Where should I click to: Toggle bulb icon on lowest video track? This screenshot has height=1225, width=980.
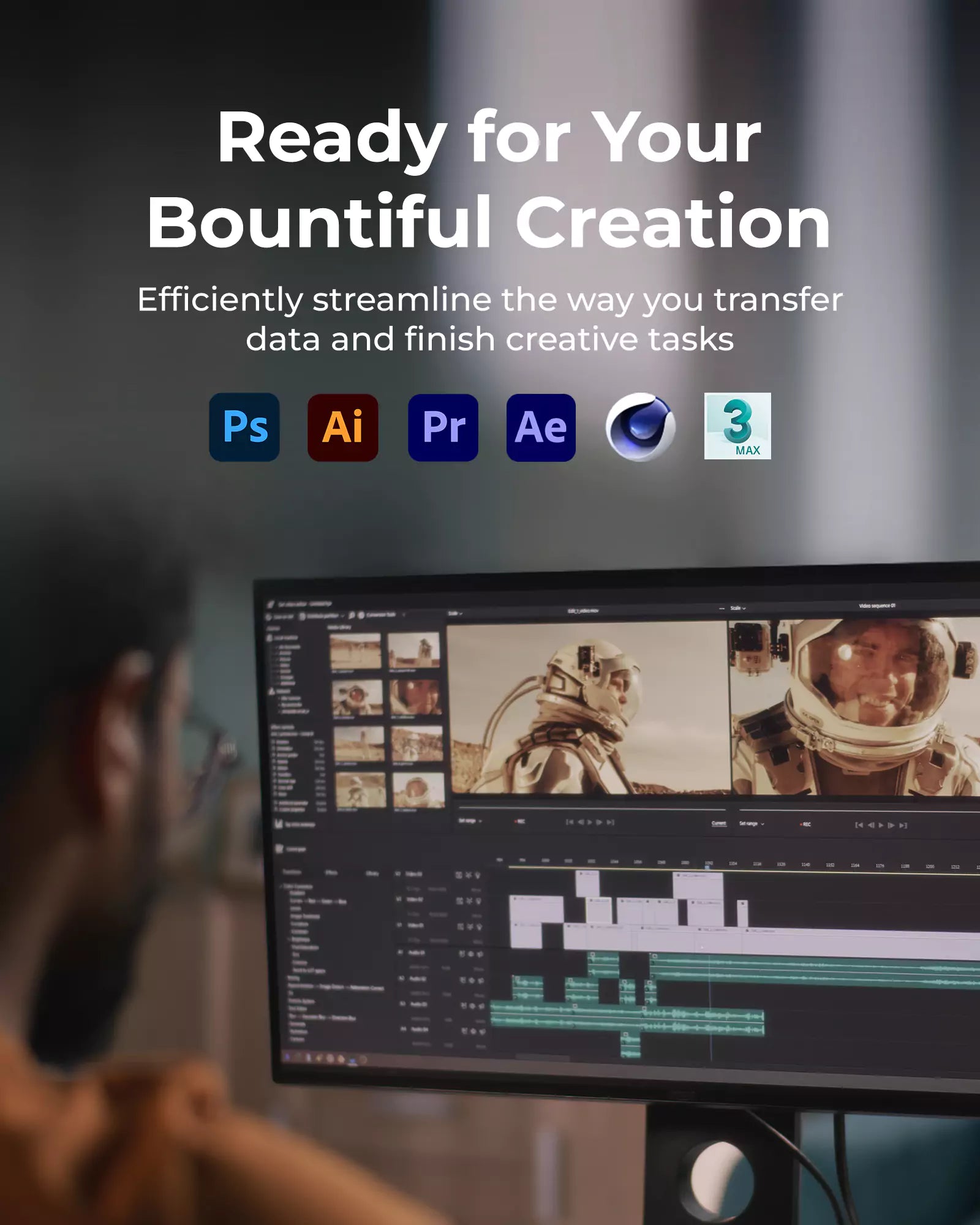coord(478,927)
